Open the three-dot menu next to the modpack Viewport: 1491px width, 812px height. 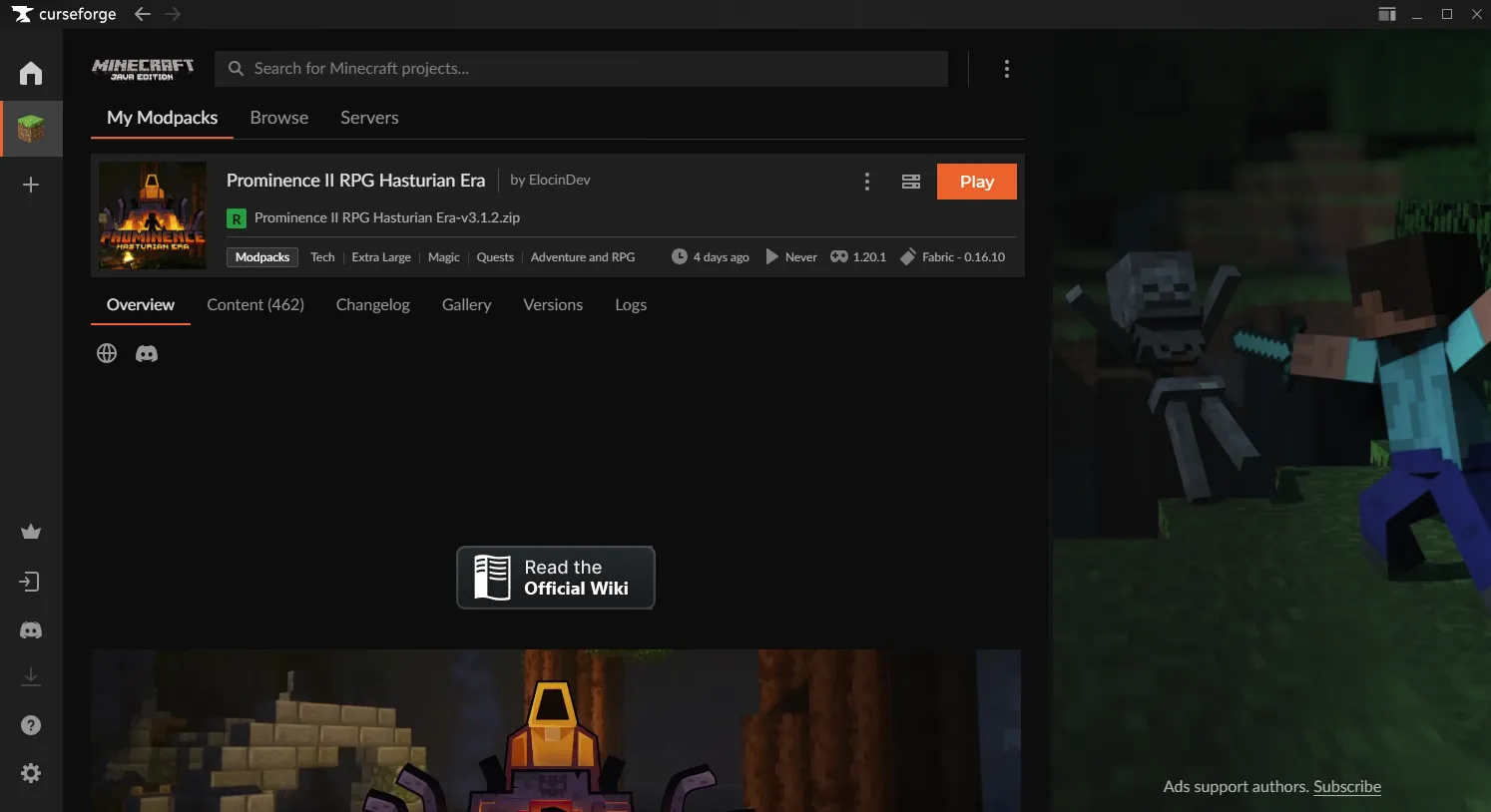[866, 182]
